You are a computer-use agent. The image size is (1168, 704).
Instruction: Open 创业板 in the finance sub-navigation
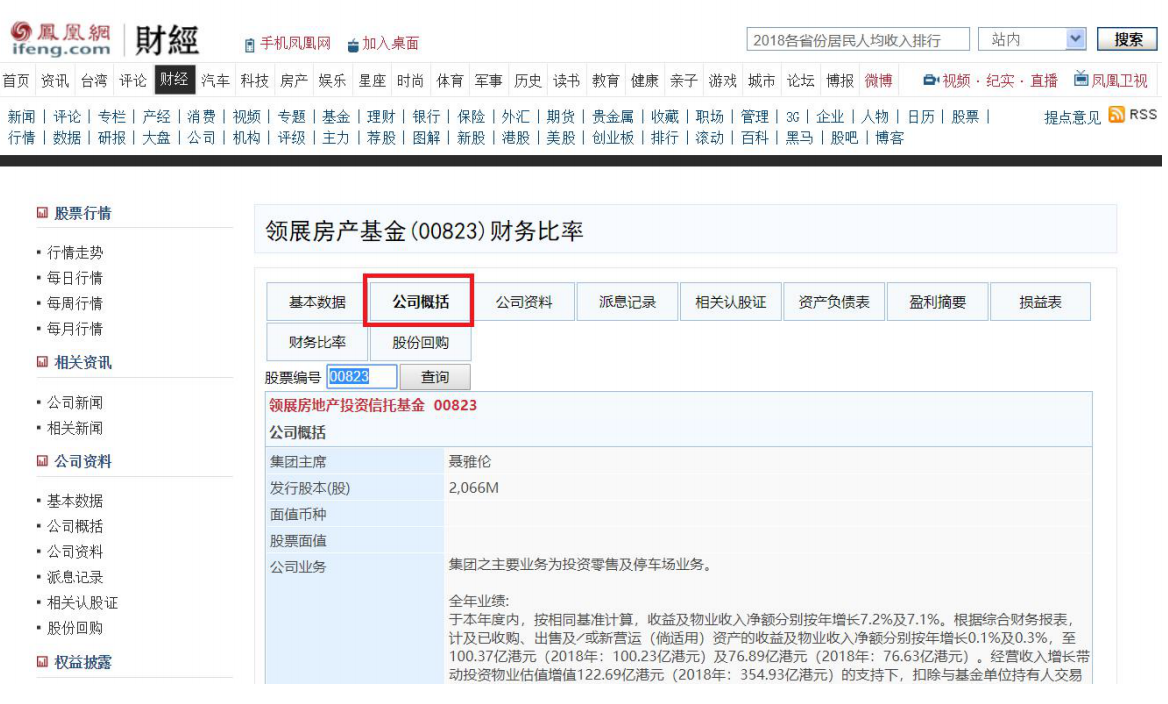tap(613, 138)
